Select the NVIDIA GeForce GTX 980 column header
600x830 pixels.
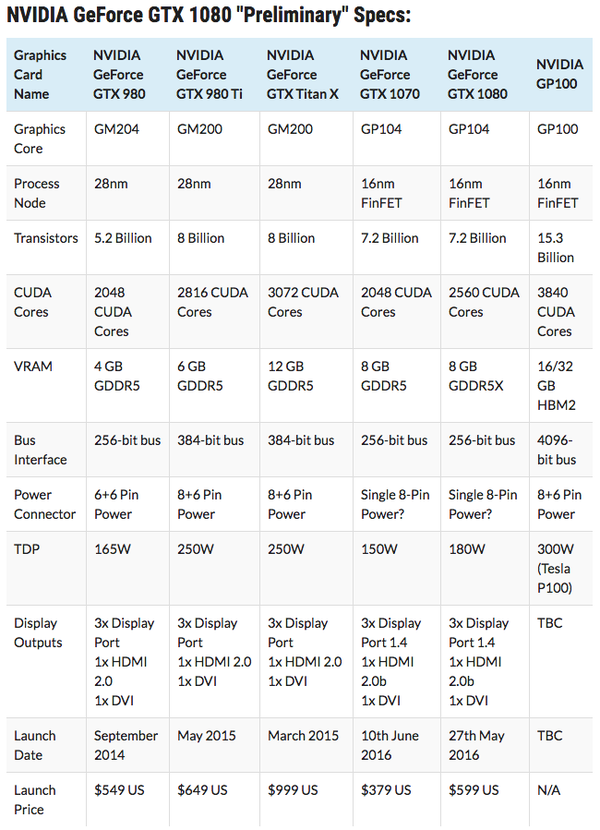[119, 75]
